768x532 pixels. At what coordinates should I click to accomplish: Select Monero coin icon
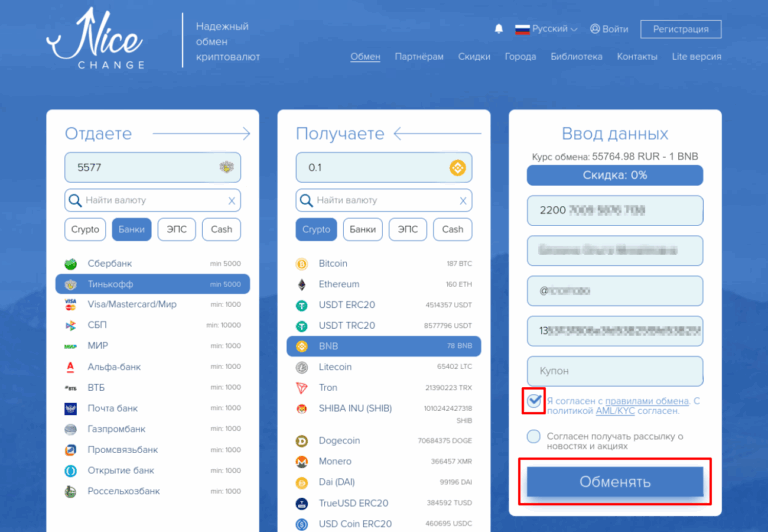click(302, 461)
